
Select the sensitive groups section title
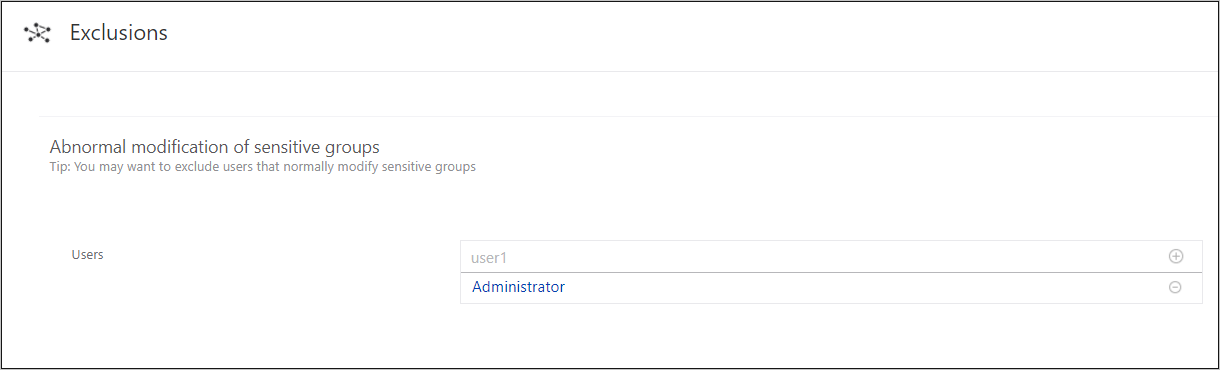pos(215,147)
